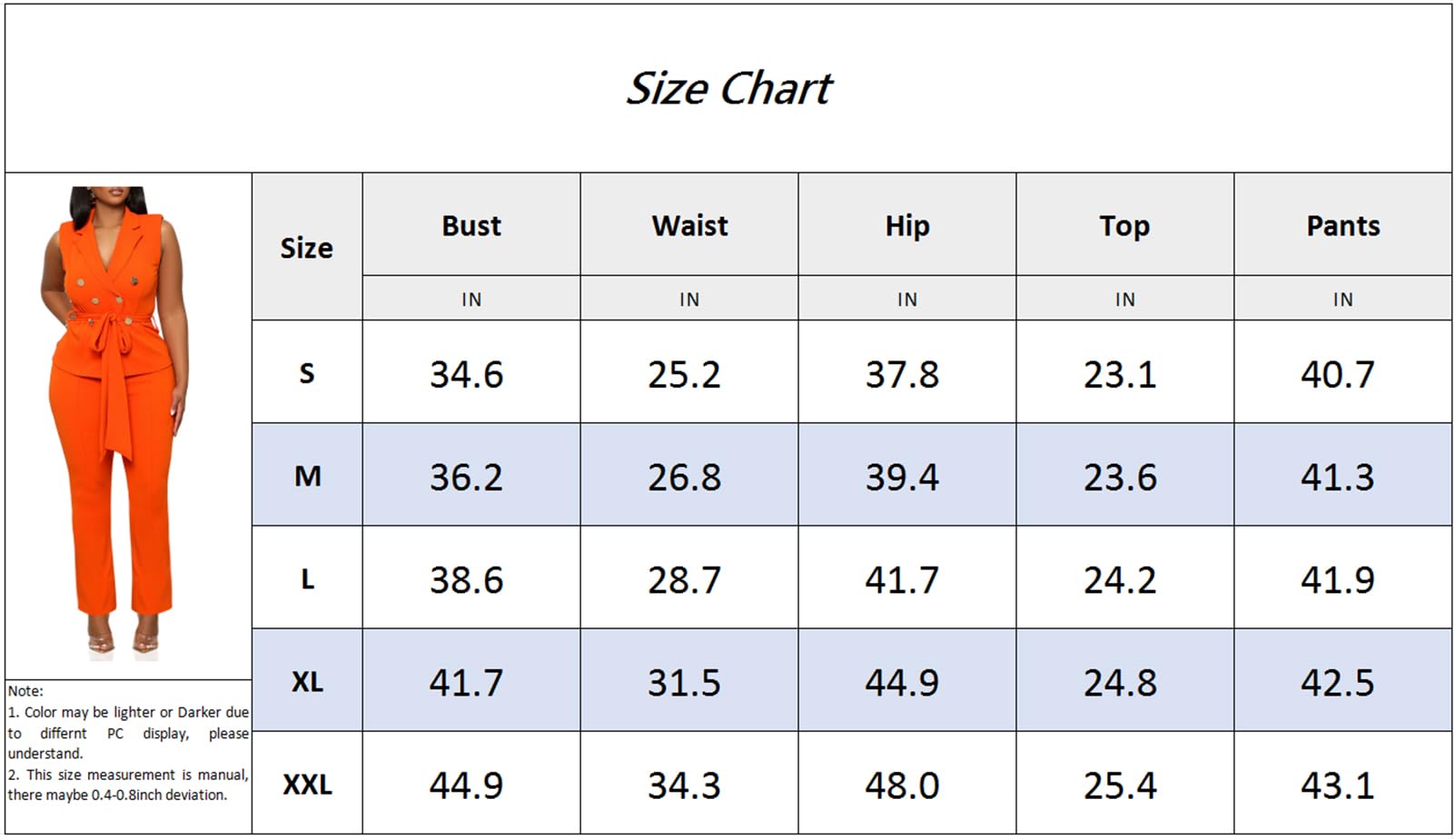Screen dimensions: 1456x839
Task: Click the Size header cell
Action: coord(306,248)
